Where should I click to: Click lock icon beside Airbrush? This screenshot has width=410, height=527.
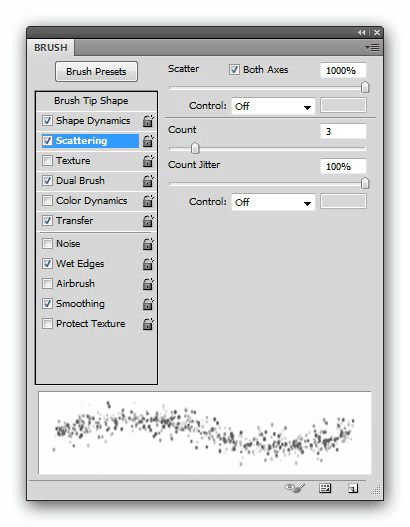coord(148,284)
